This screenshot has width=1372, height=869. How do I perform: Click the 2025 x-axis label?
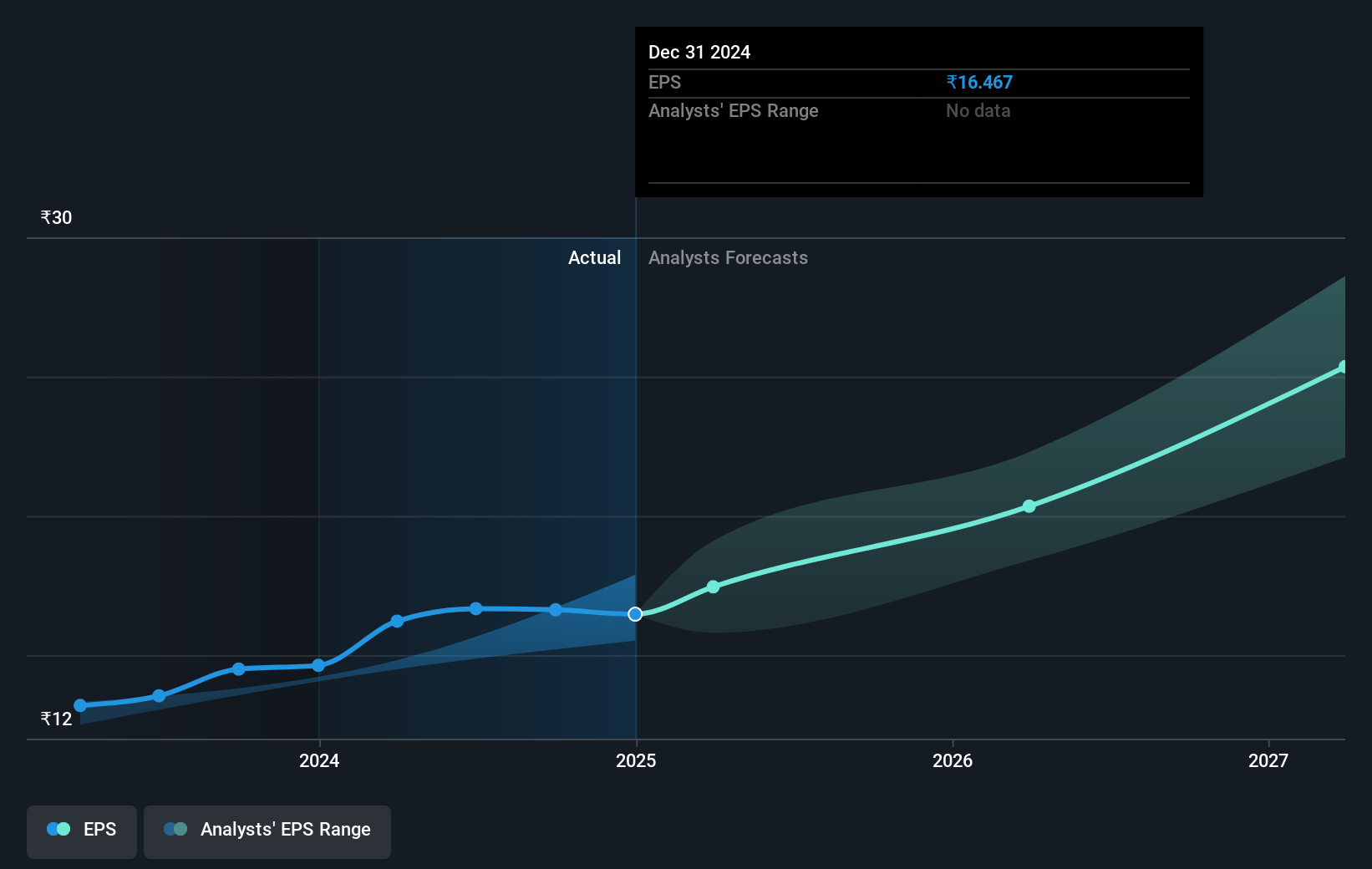(636, 760)
